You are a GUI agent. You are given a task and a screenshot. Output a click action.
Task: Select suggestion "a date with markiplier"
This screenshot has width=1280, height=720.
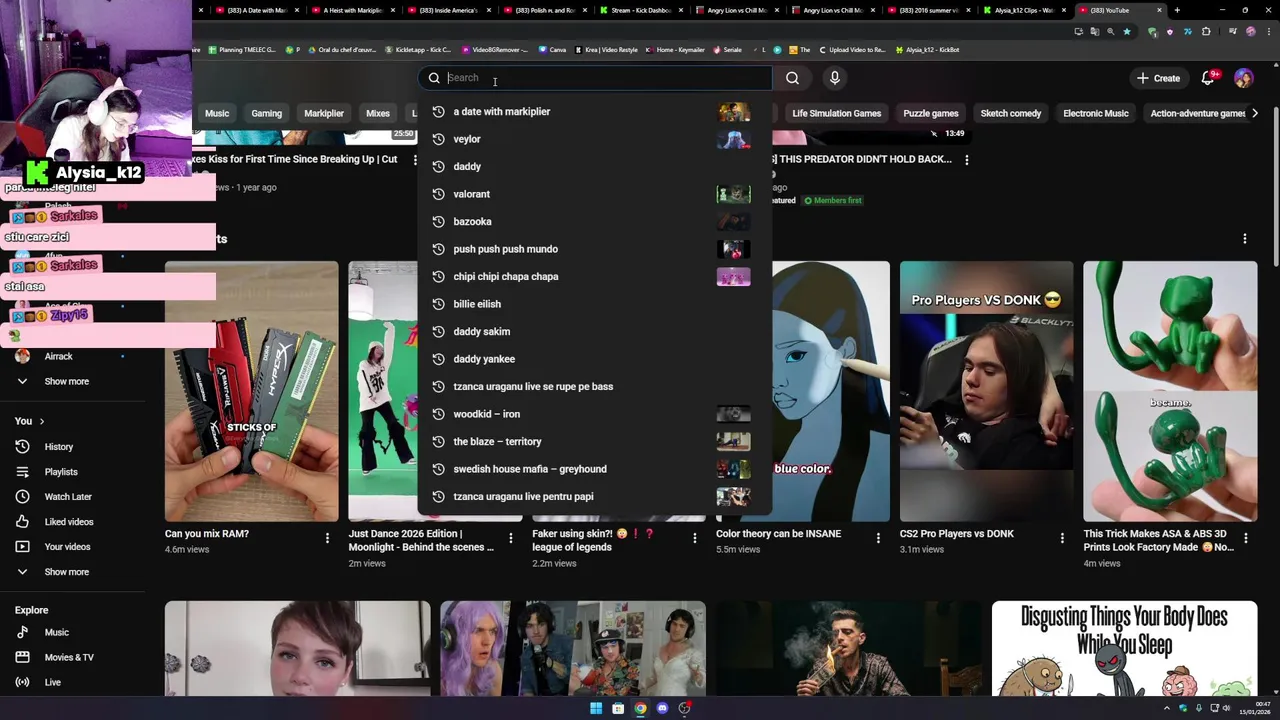coord(594,112)
